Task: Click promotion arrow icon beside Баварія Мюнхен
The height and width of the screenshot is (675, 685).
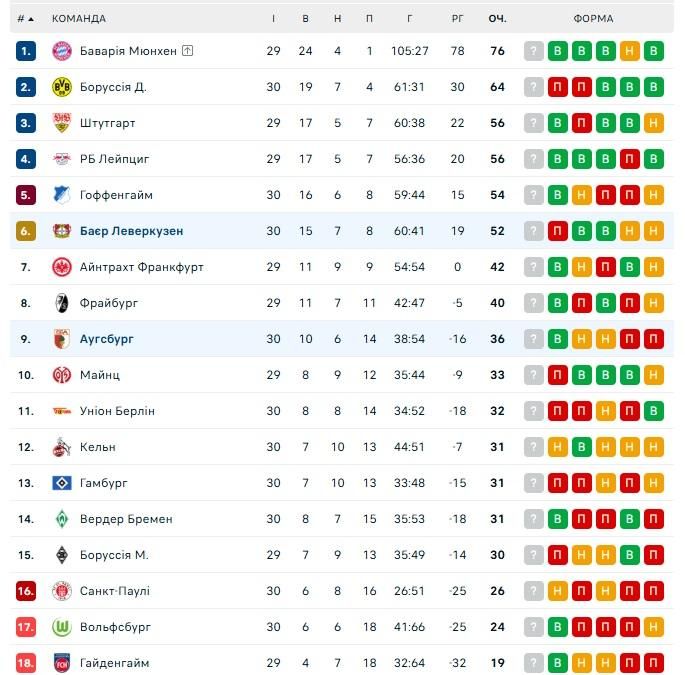Action: coord(187,51)
